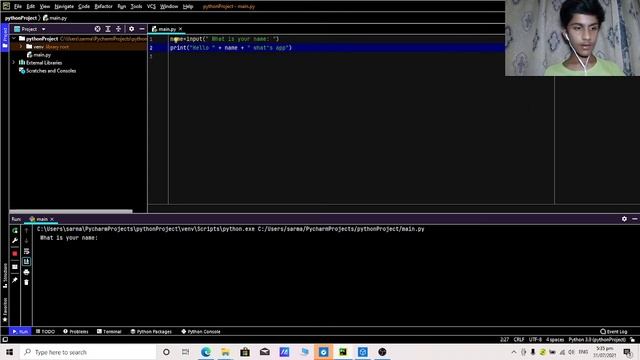Click the print icon in Run console
This screenshot has width=640, height=360.
(x=27, y=272)
